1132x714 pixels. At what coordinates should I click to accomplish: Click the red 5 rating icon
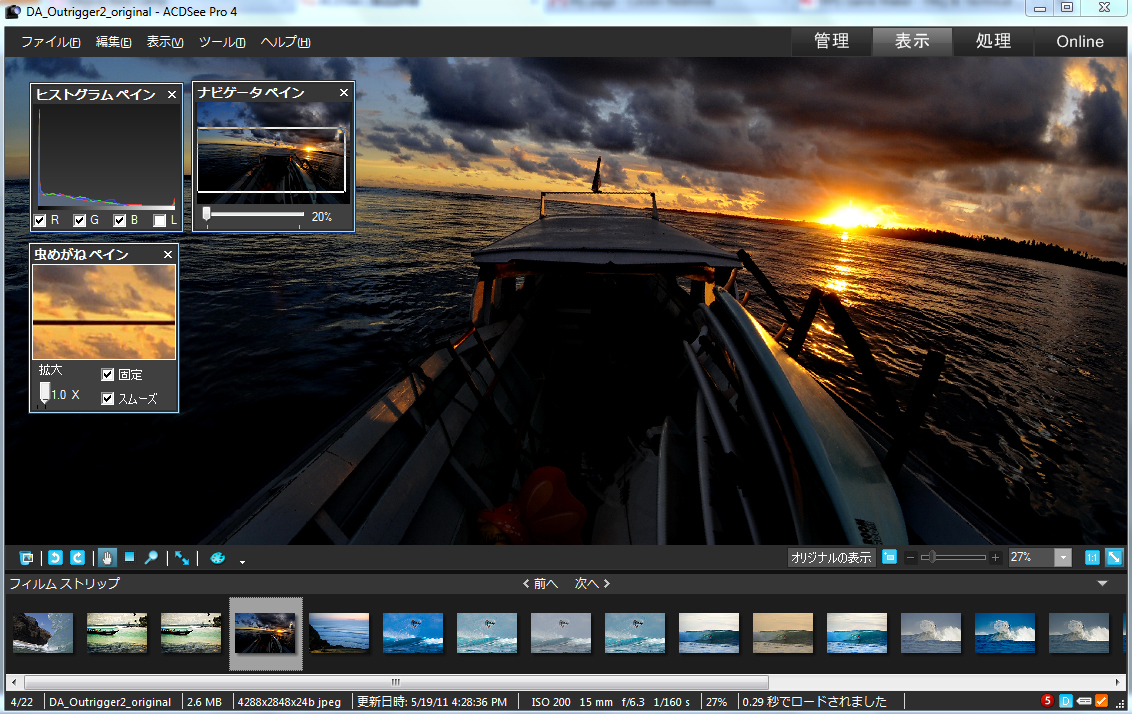[x=1048, y=700]
